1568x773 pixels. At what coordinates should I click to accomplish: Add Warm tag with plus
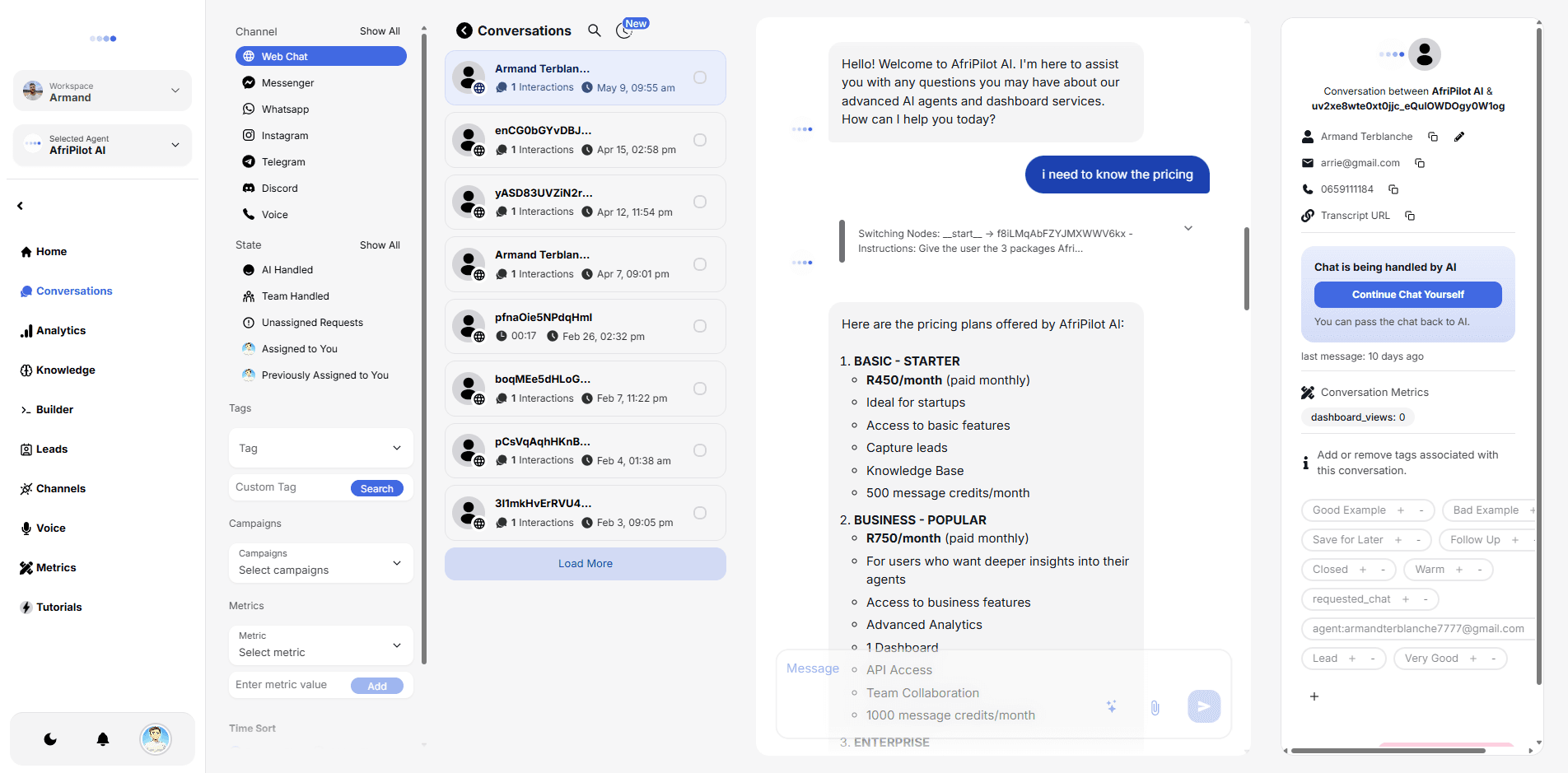[1459, 570]
